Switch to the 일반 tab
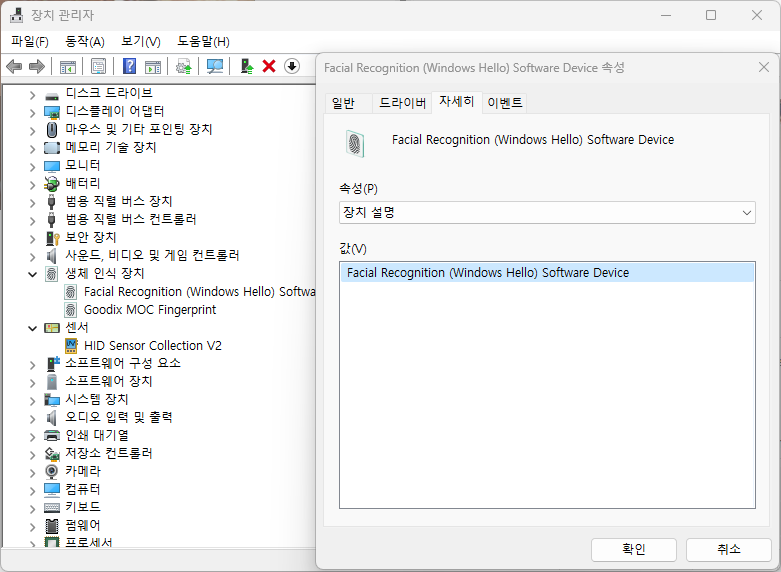781x572 pixels. click(x=348, y=103)
